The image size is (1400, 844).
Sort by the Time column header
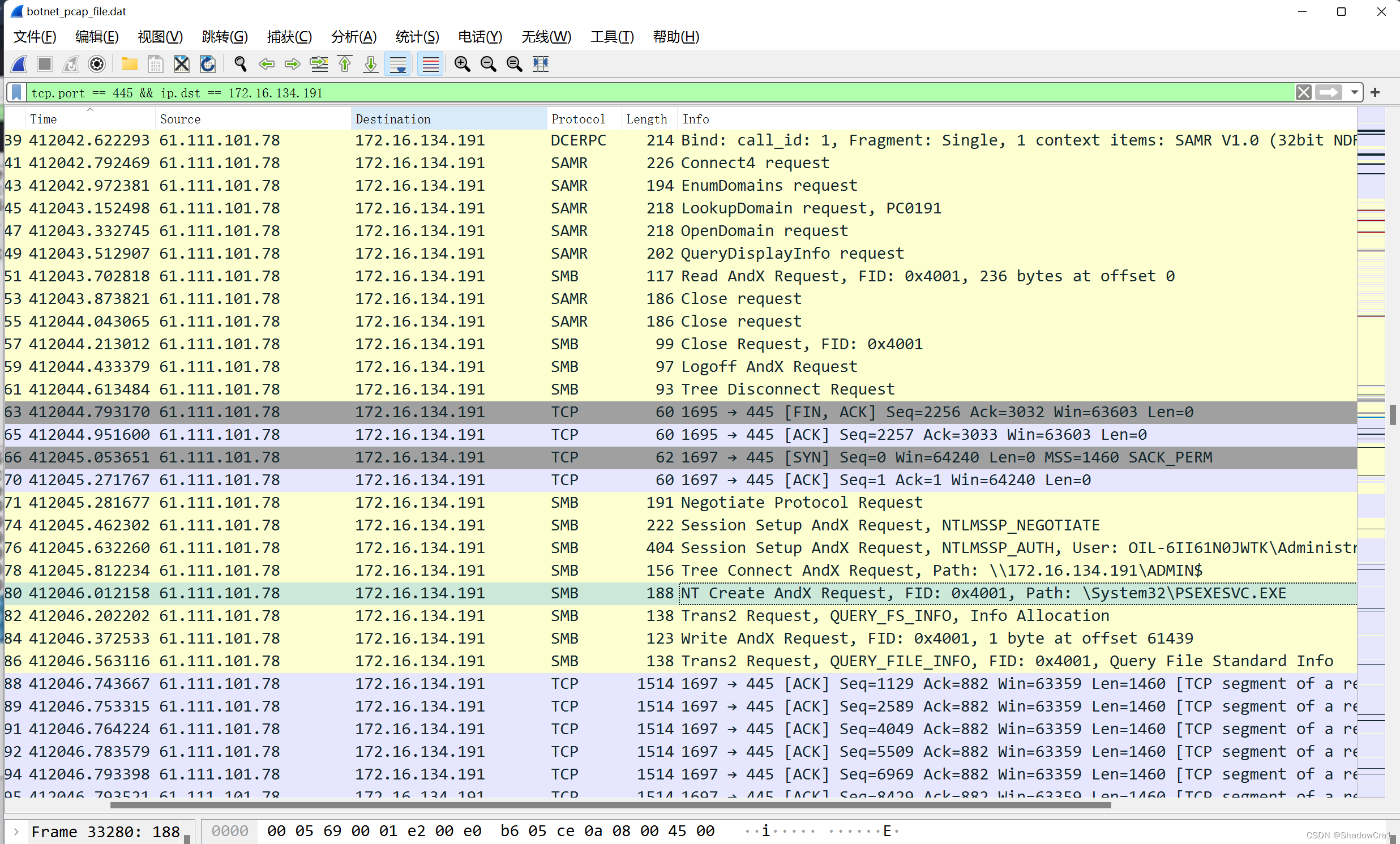[90, 119]
